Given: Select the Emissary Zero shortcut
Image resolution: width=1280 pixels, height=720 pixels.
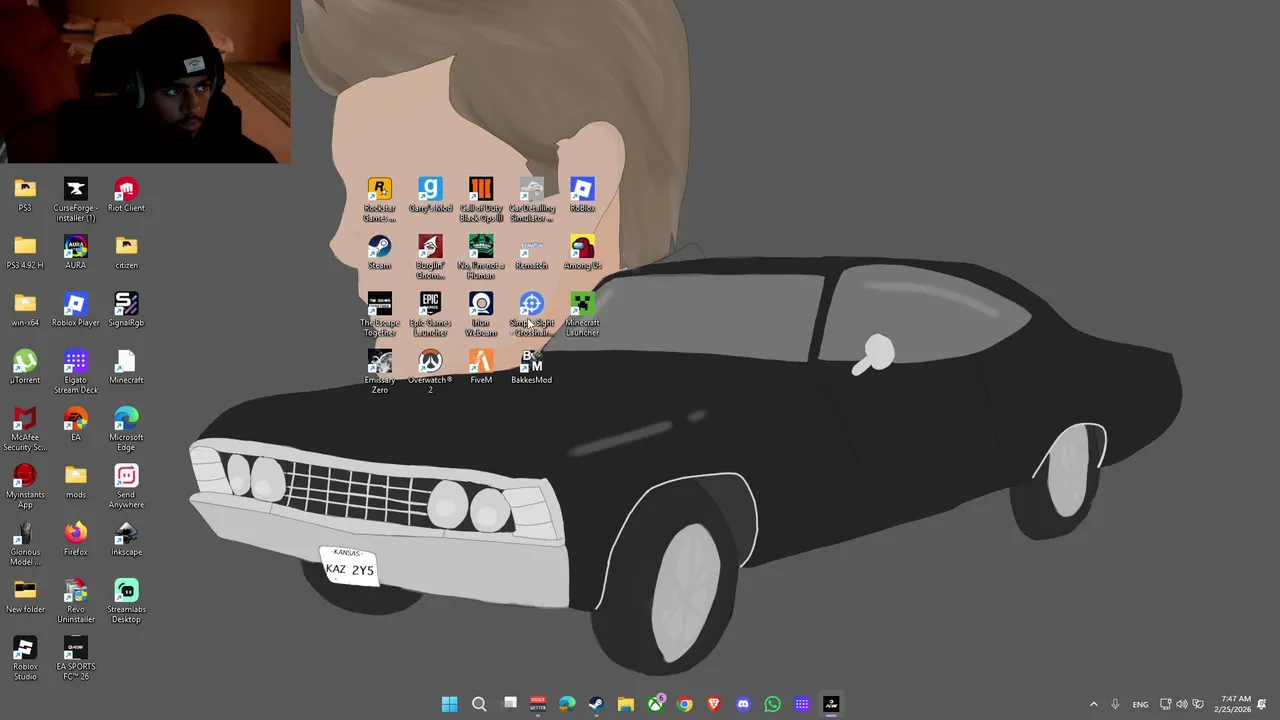Looking at the screenshot, I should coord(379,371).
